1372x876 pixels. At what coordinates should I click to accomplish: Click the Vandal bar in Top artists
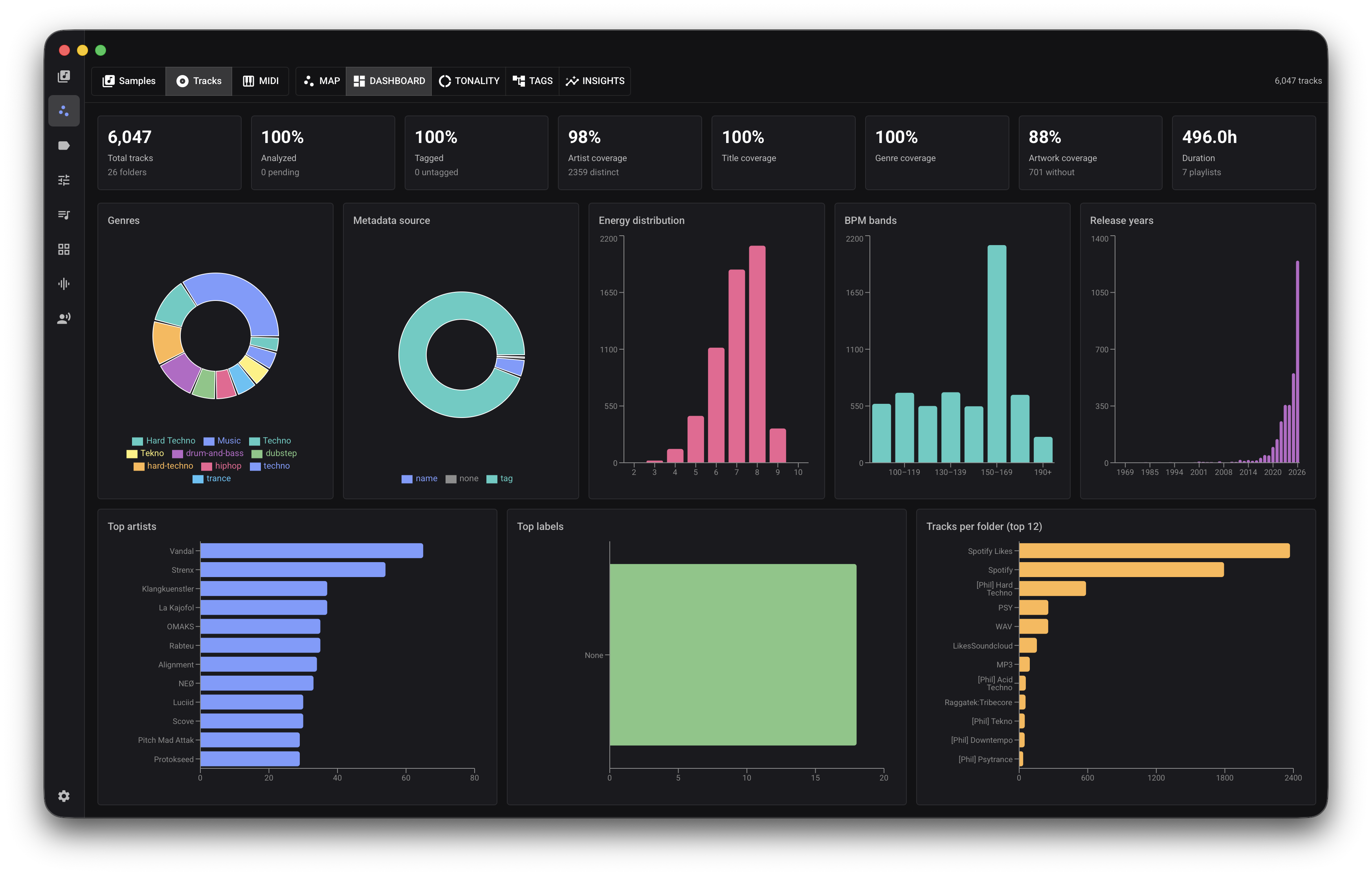[x=312, y=551]
